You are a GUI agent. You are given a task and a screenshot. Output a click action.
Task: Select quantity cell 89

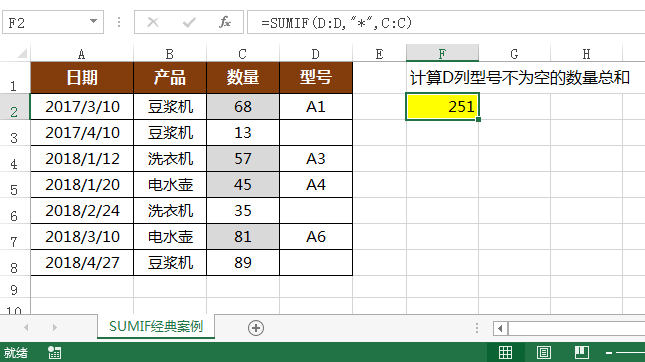click(x=243, y=263)
